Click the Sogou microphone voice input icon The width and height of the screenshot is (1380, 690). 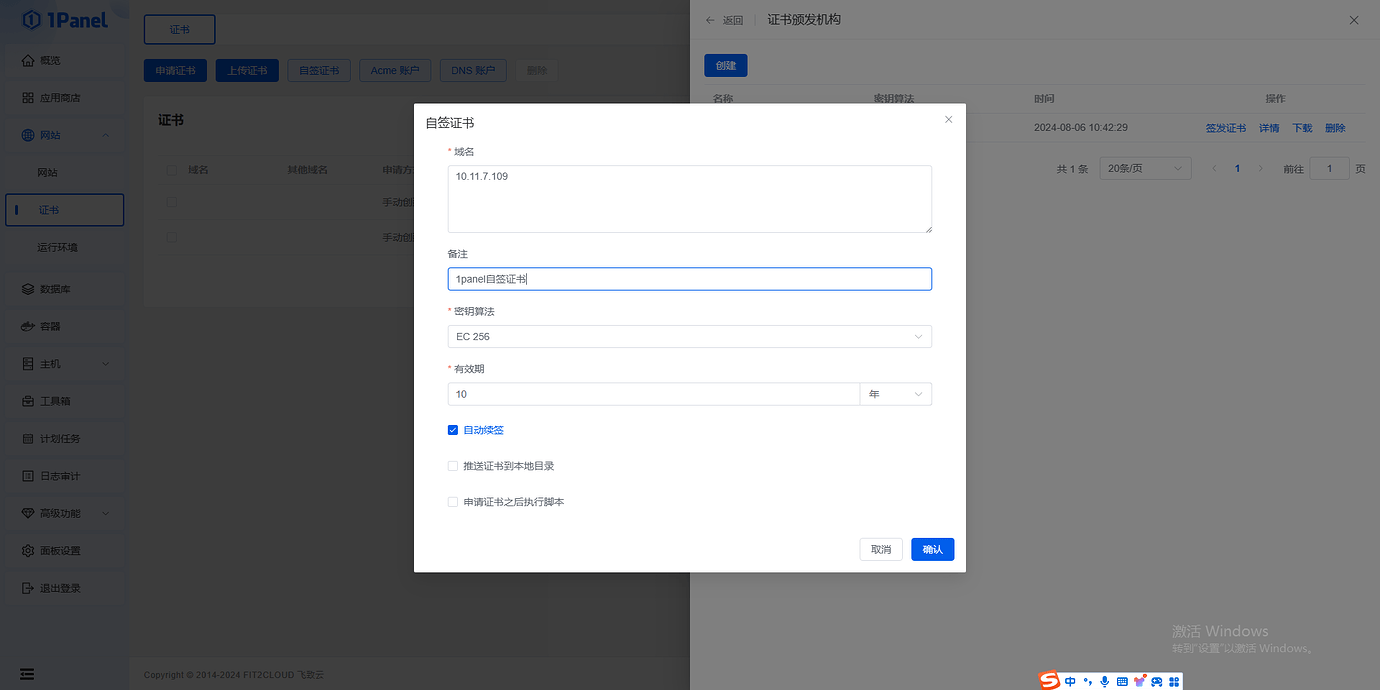(x=1104, y=681)
